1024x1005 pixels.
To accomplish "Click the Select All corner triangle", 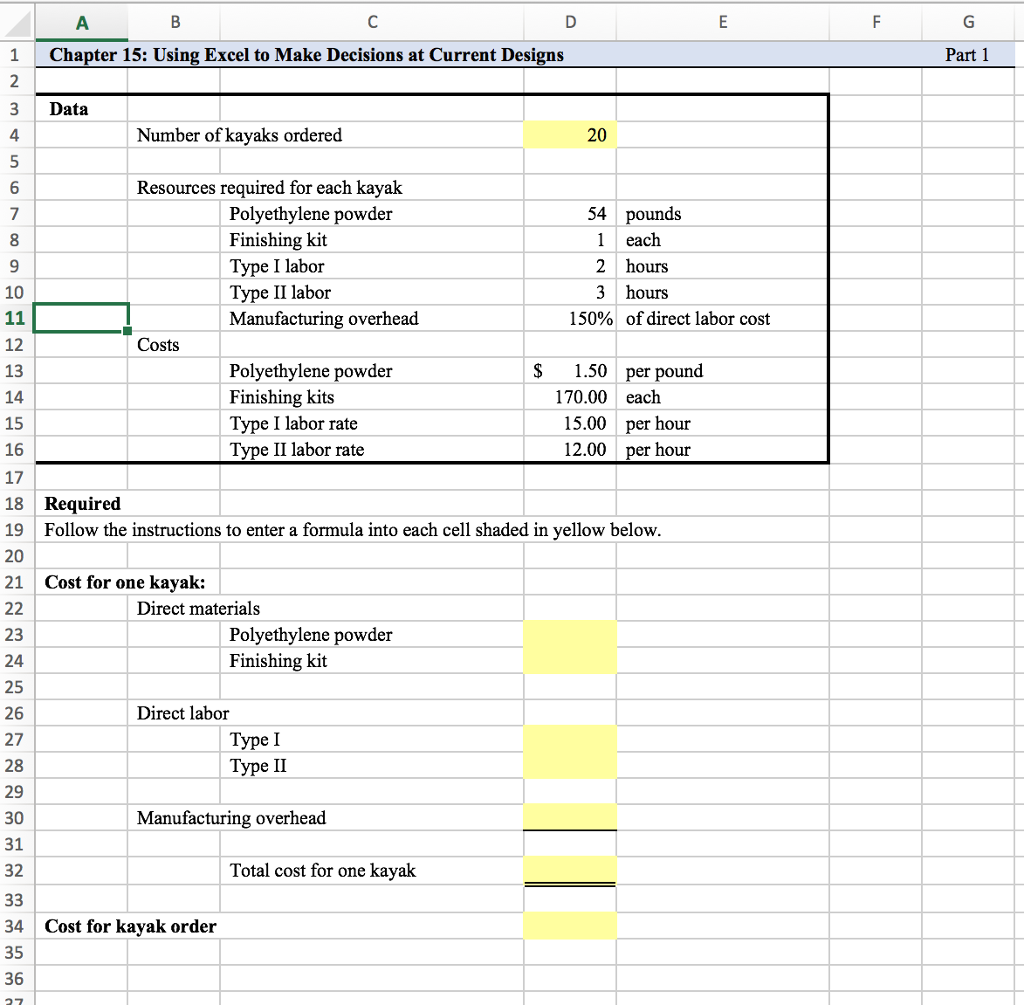I will (x=15, y=21).
